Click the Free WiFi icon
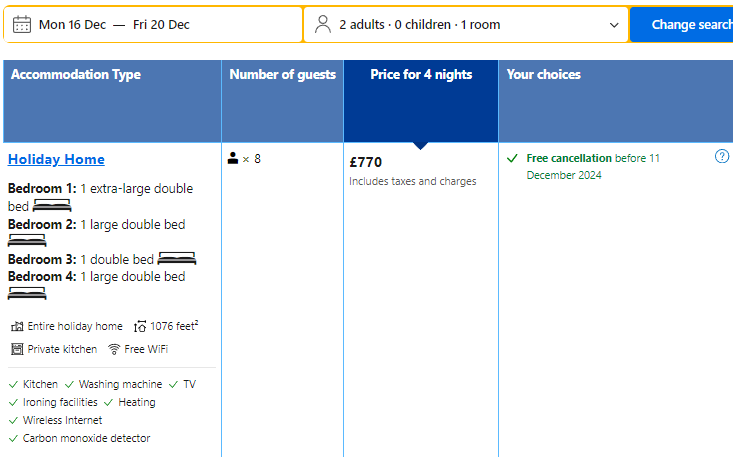 (115, 349)
